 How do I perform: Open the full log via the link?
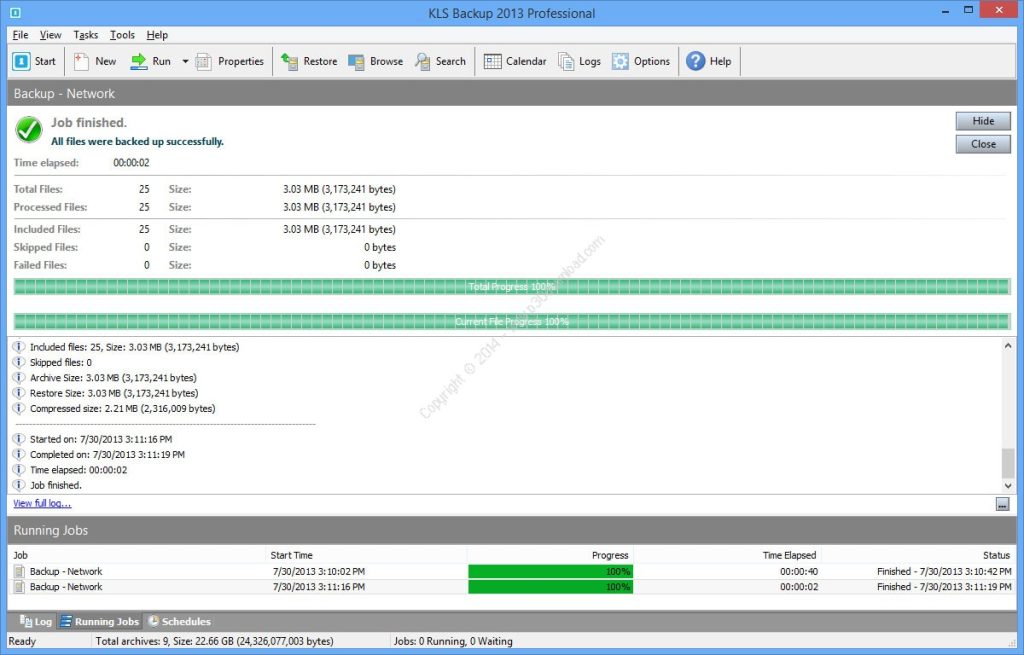coord(41,502)
